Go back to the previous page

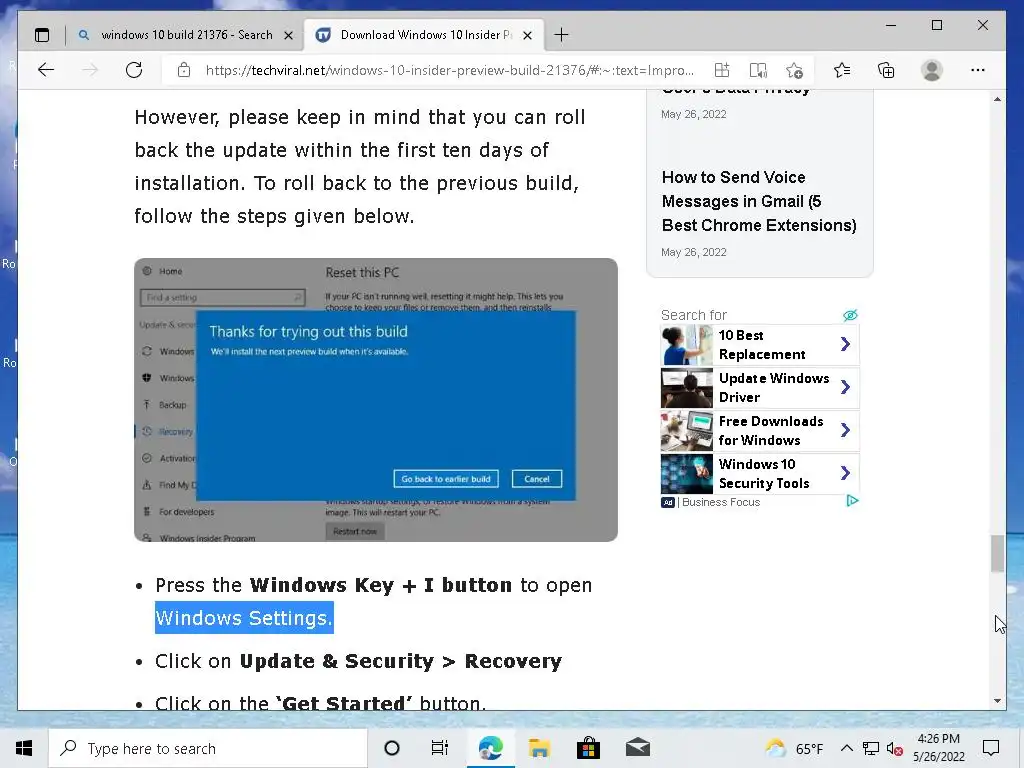click(46, 70)
